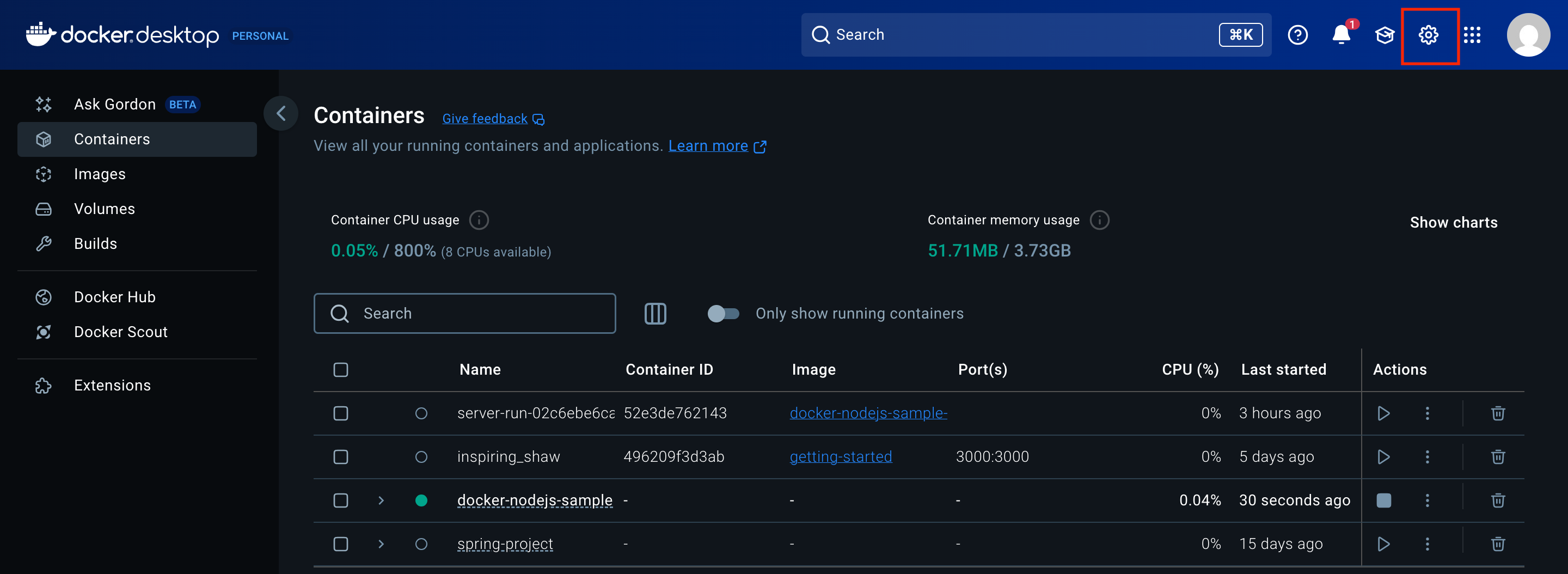Click port 3000:3000 for inspiring_shaw
This screenshot has height=574, width=1568.
992,456
